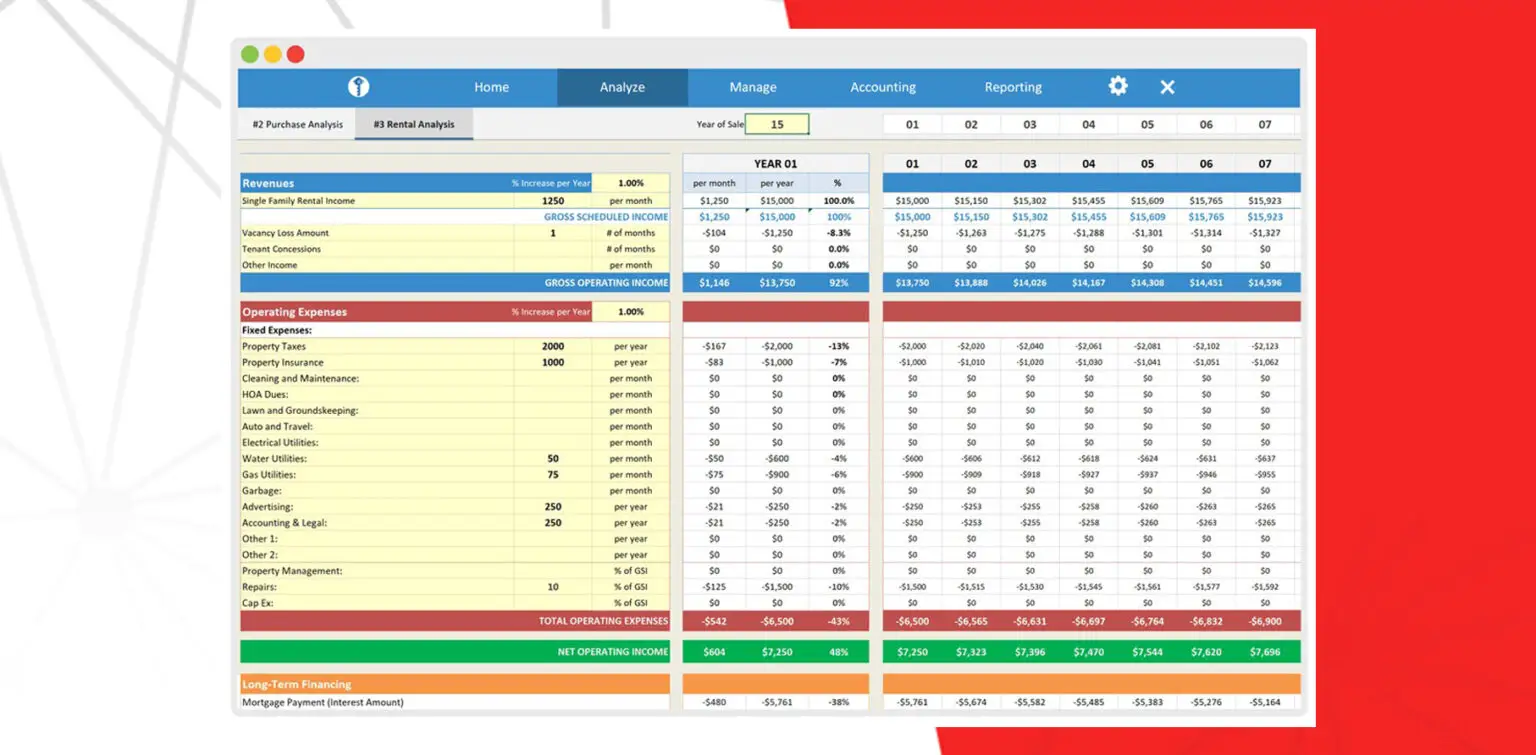Select the Vacancy Loss Amount value cell

(x=553, y=233)
